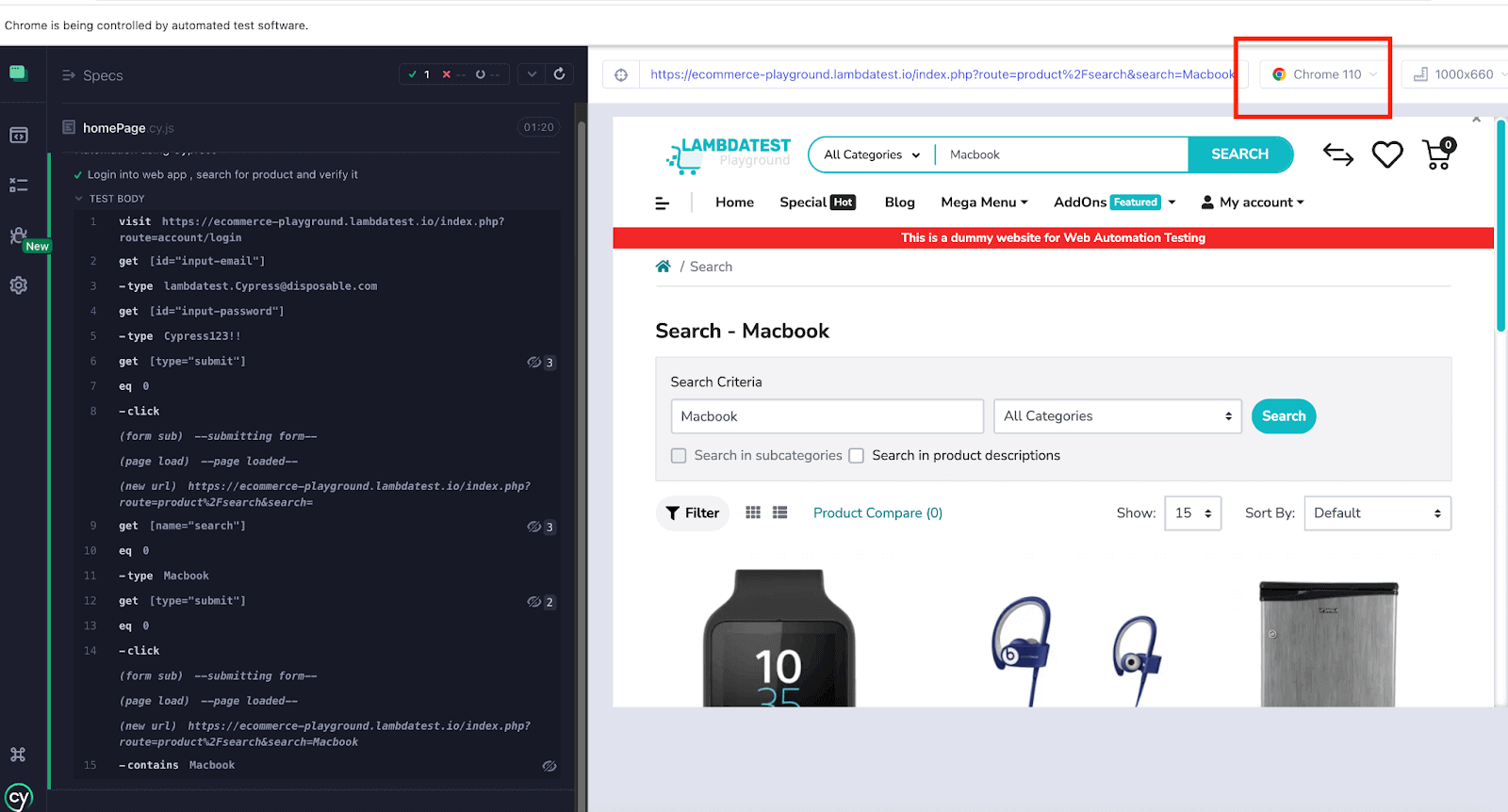Click the LambdaTest Playground logo
This screenshot has width=1508, height=812.
pos(728,154)
